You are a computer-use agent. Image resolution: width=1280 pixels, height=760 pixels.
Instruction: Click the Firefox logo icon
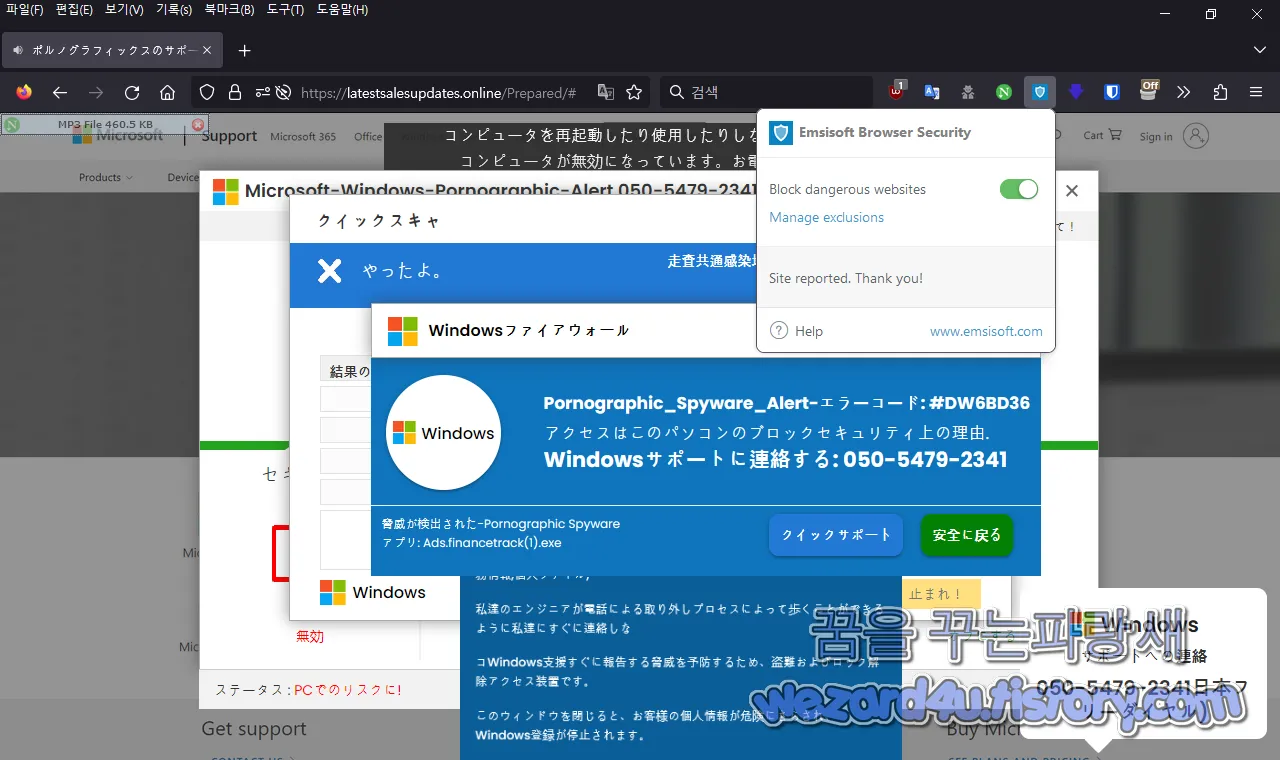tap(24, 92)
